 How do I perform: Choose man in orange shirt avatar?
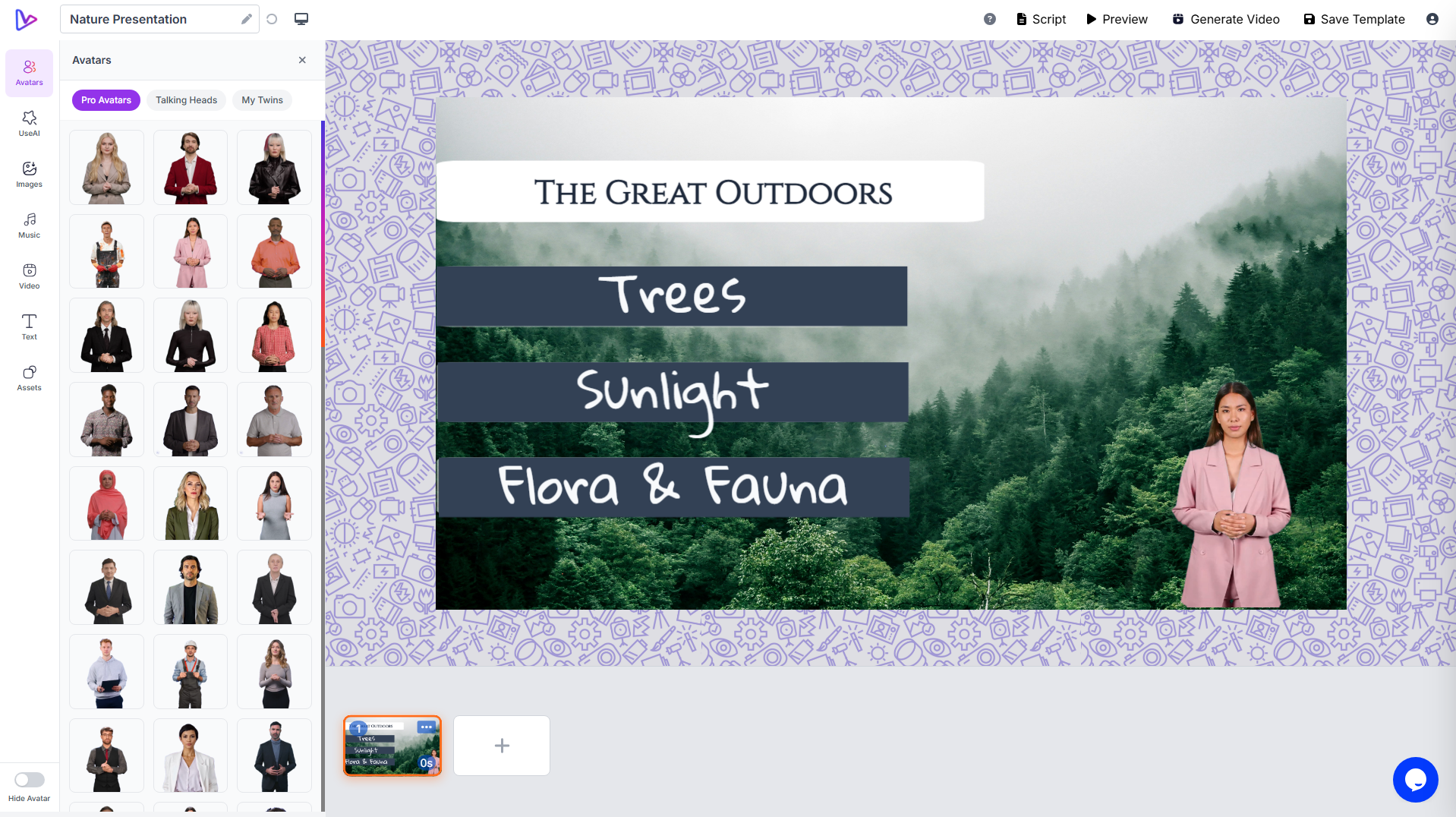(274, 251)
